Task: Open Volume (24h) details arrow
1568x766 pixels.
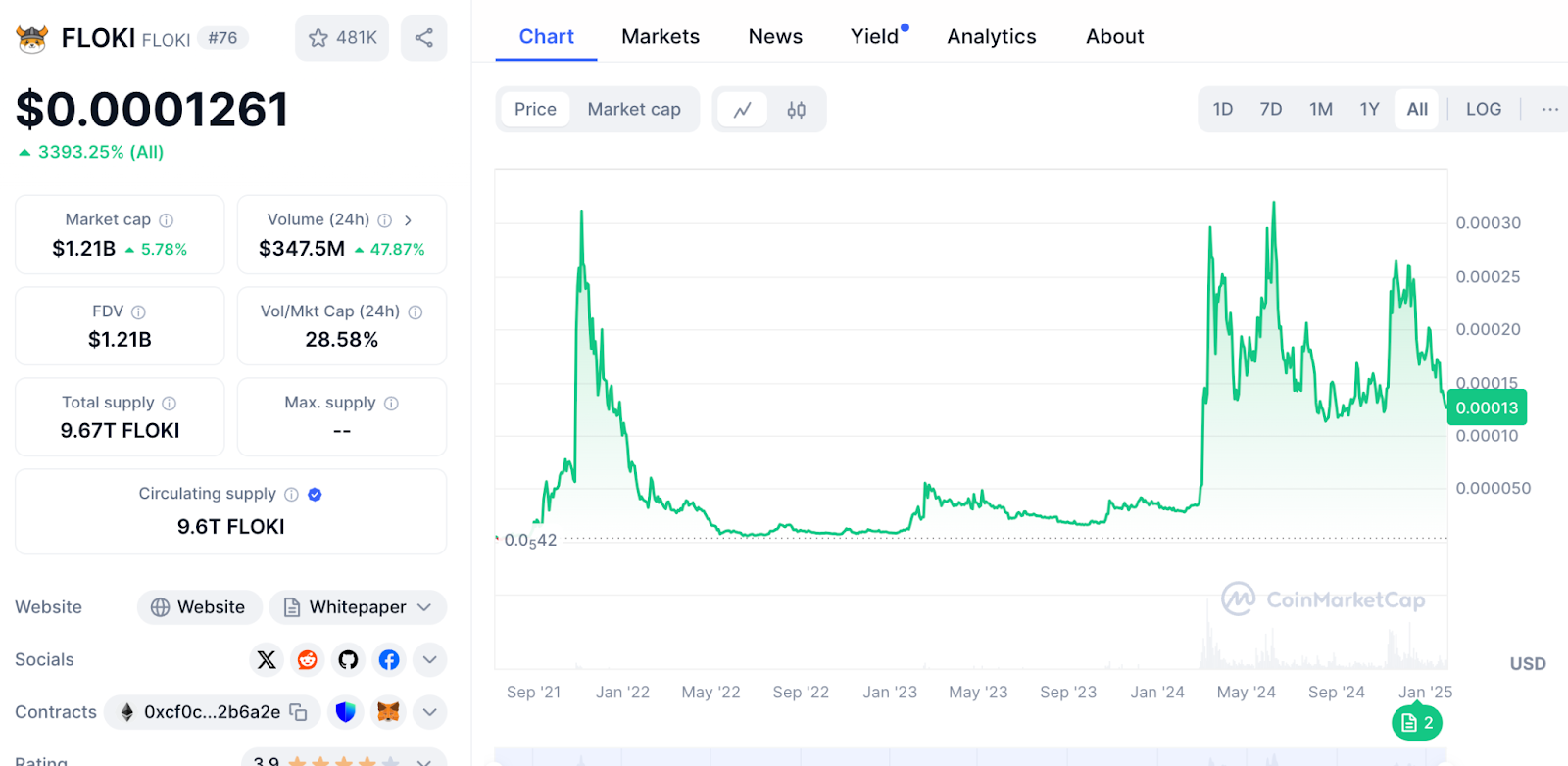Action: tap(408, 220)
